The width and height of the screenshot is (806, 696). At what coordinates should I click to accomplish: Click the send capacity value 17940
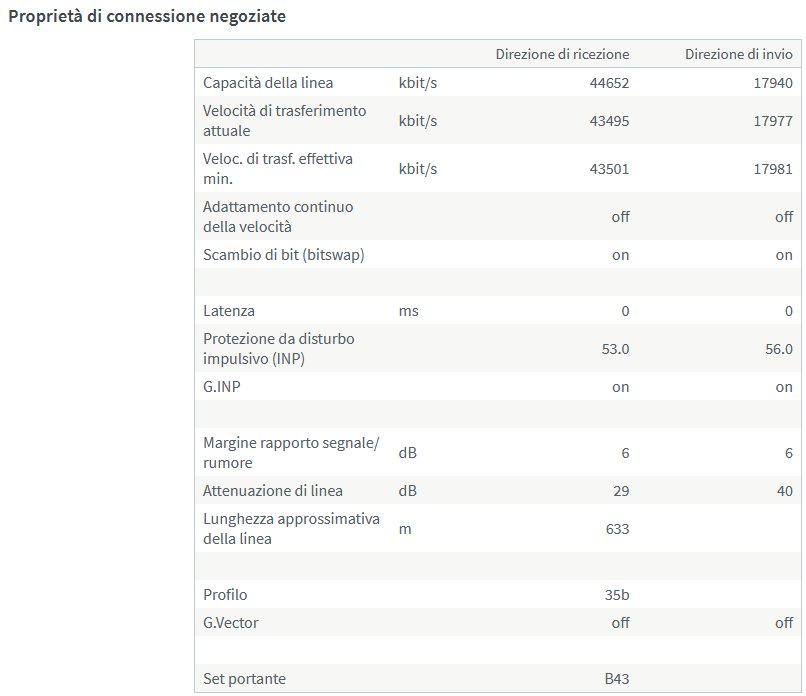point(773,83)
